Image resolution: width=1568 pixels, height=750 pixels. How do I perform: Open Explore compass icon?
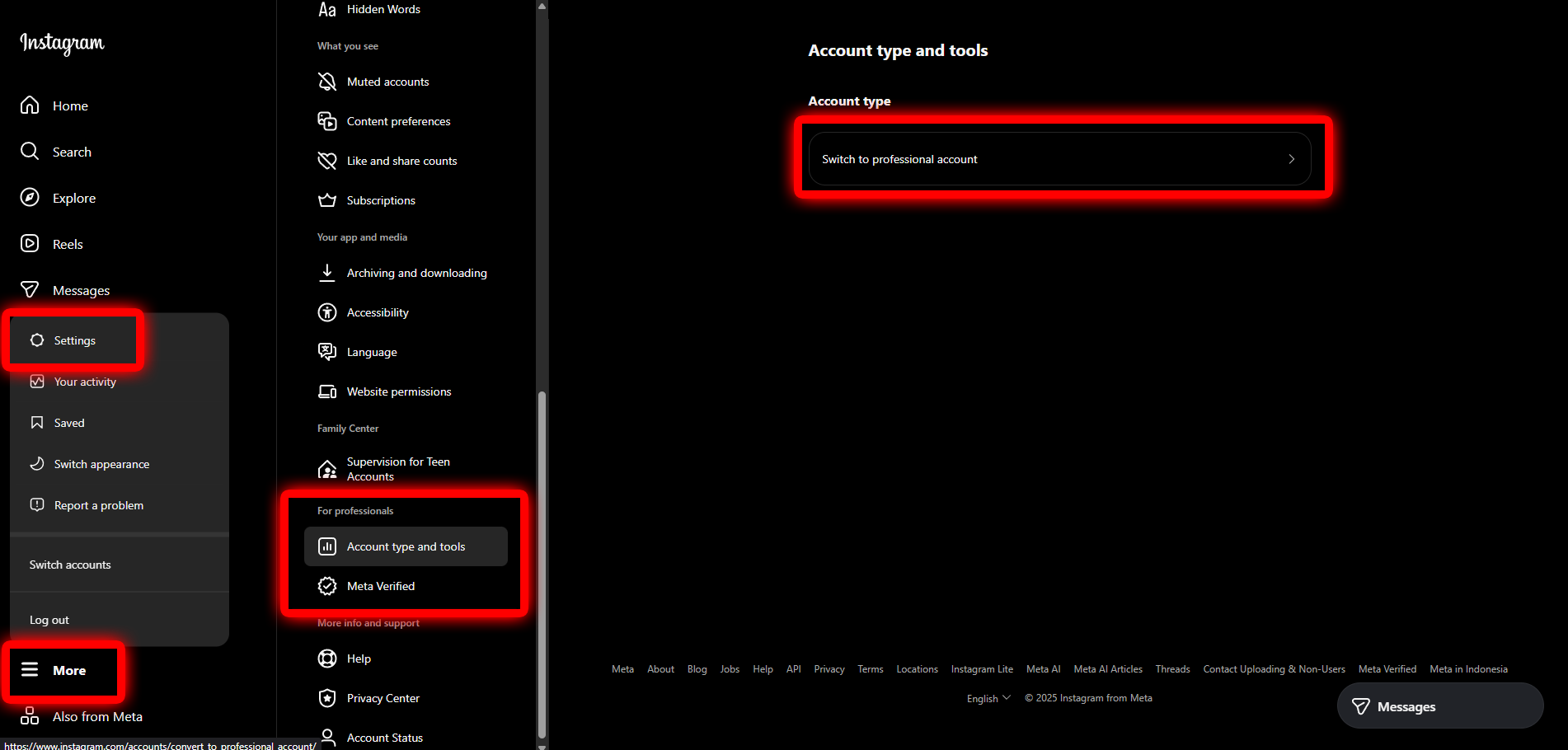coord(30,198)
